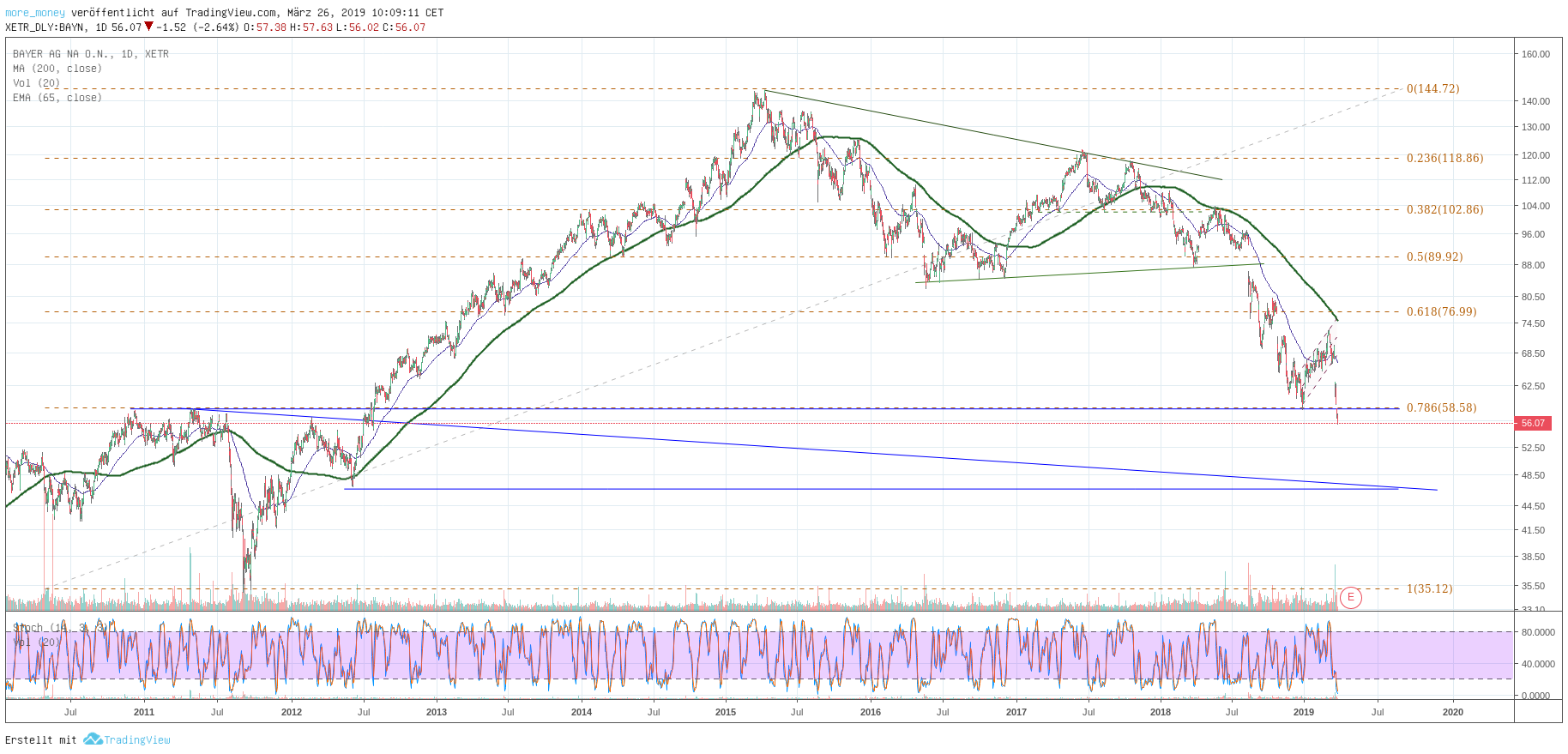Select the MA (200, close) indicator legend
This screenshot has height=754, width=1568.
click(57, 69)
